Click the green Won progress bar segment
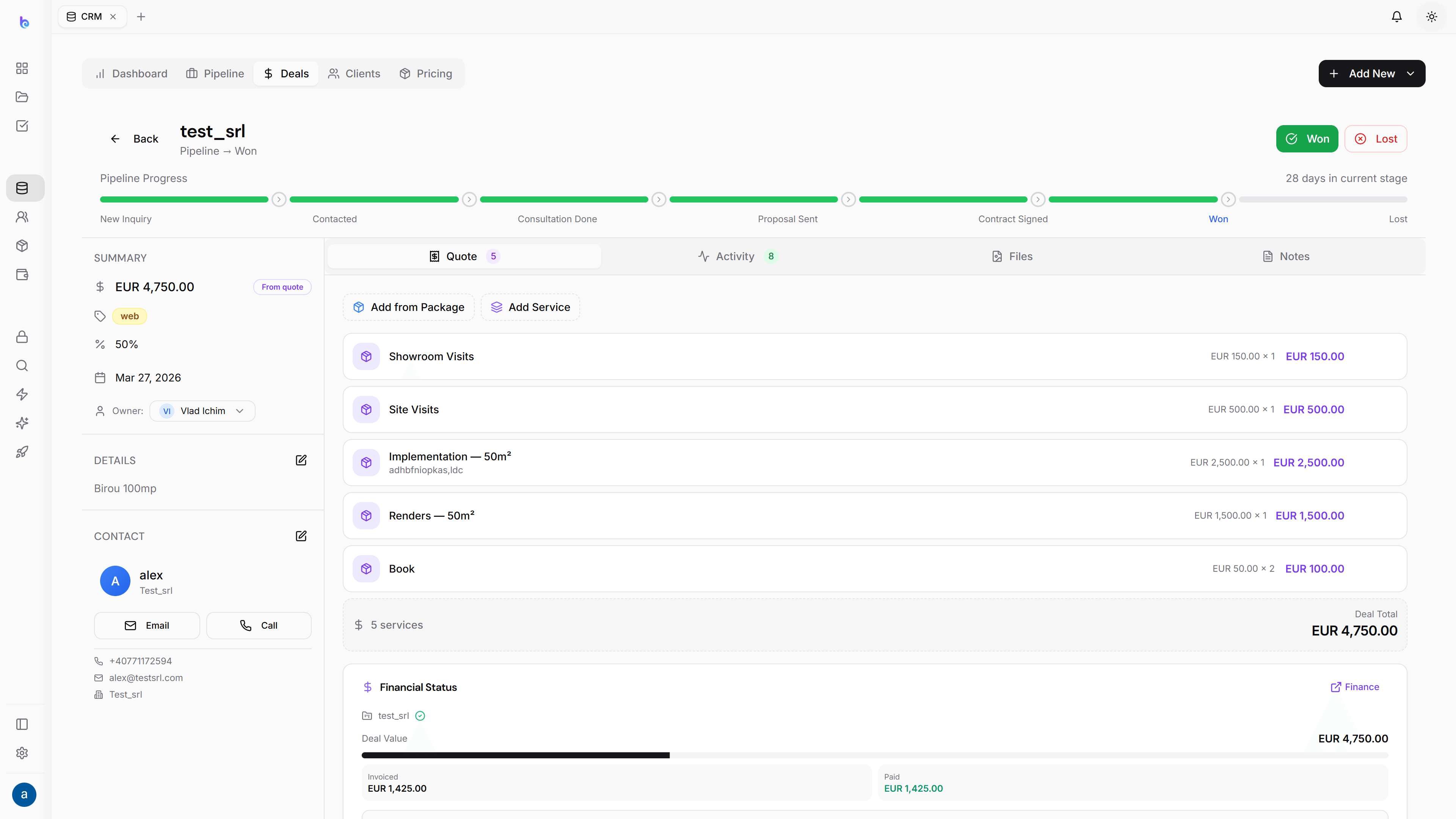The height and width of the screenshot is (819, 1456). (x=1133, y=199)
